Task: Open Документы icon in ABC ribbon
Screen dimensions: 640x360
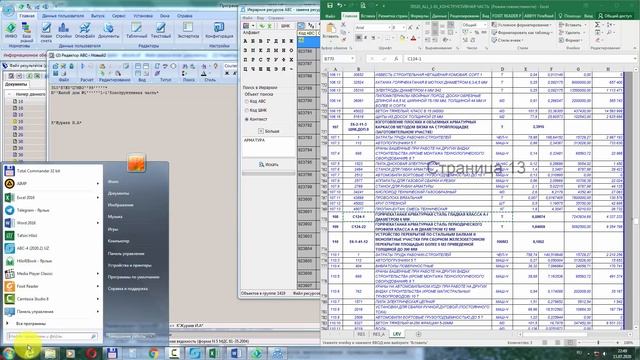Action: point(109,31)
